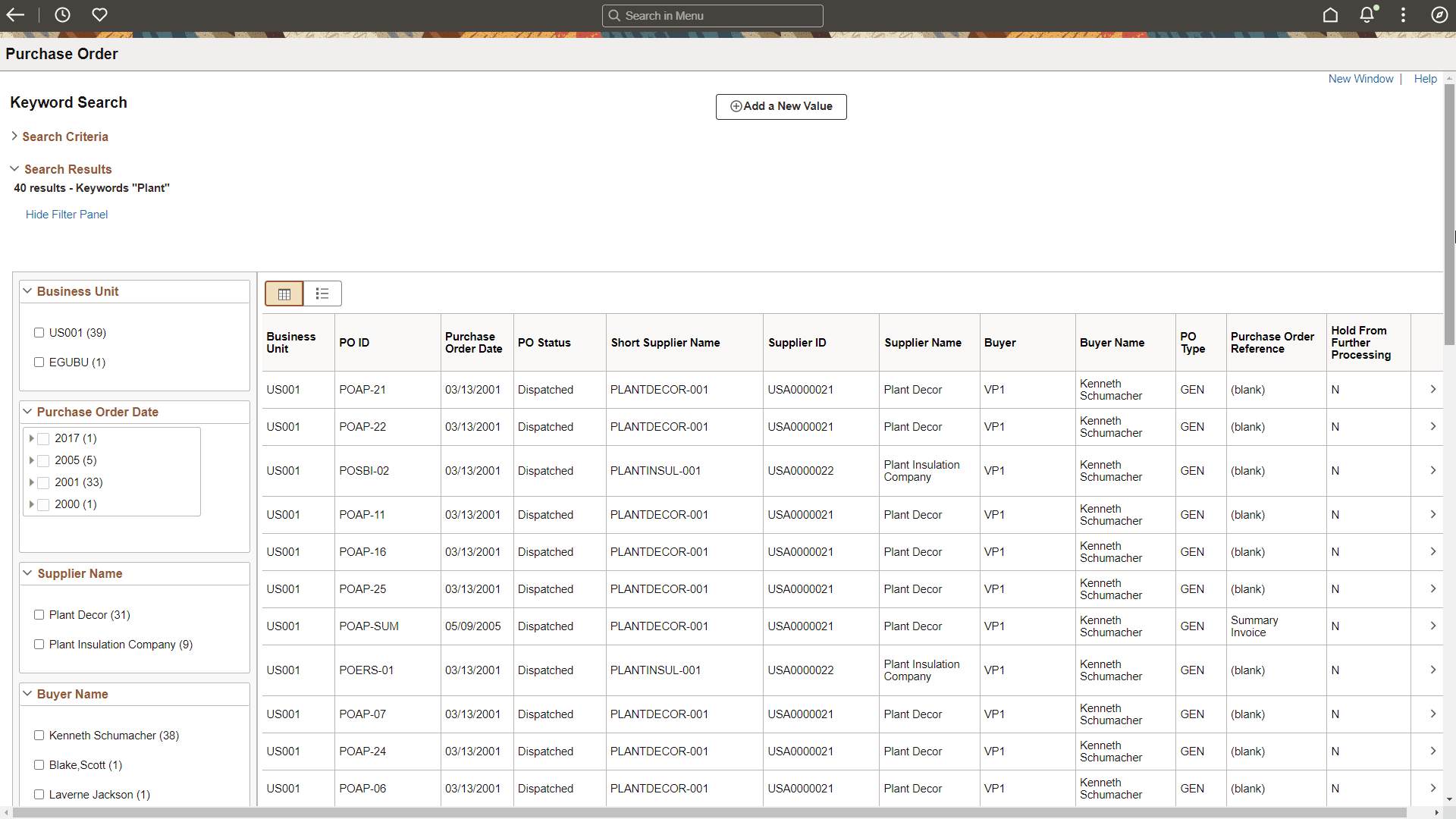Click the Hide Filter Panel link
The height and width of the screenshot is (819, 1456).
point(66,215)
